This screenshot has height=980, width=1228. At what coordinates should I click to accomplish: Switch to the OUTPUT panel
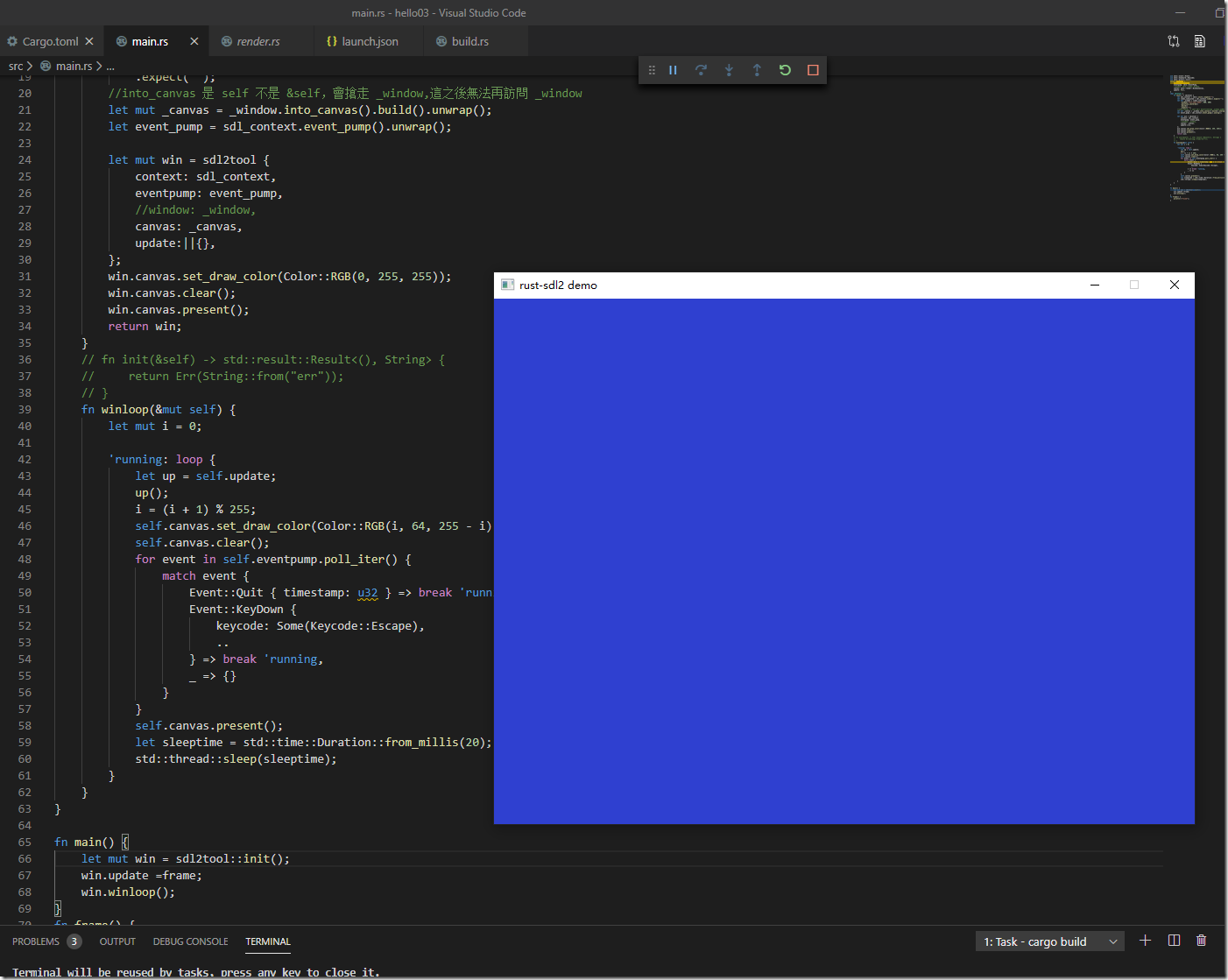coord(117,941)
